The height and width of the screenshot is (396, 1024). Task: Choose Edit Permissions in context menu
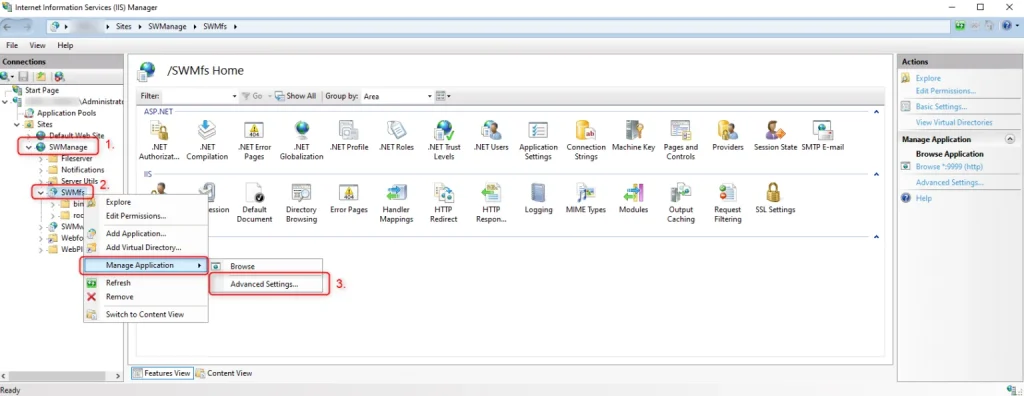coord(146,216)
